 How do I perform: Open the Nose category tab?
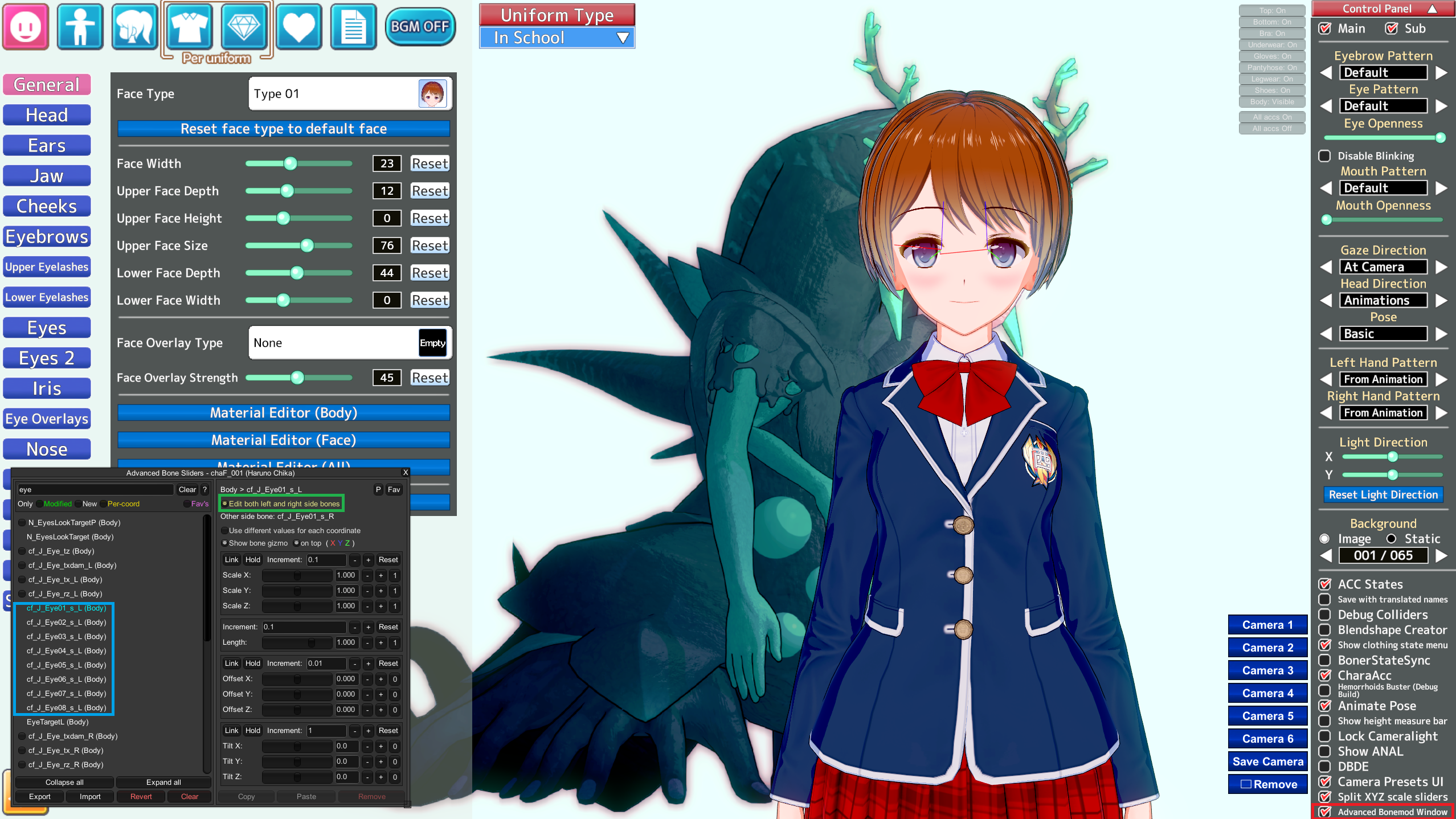coord(47,449)
